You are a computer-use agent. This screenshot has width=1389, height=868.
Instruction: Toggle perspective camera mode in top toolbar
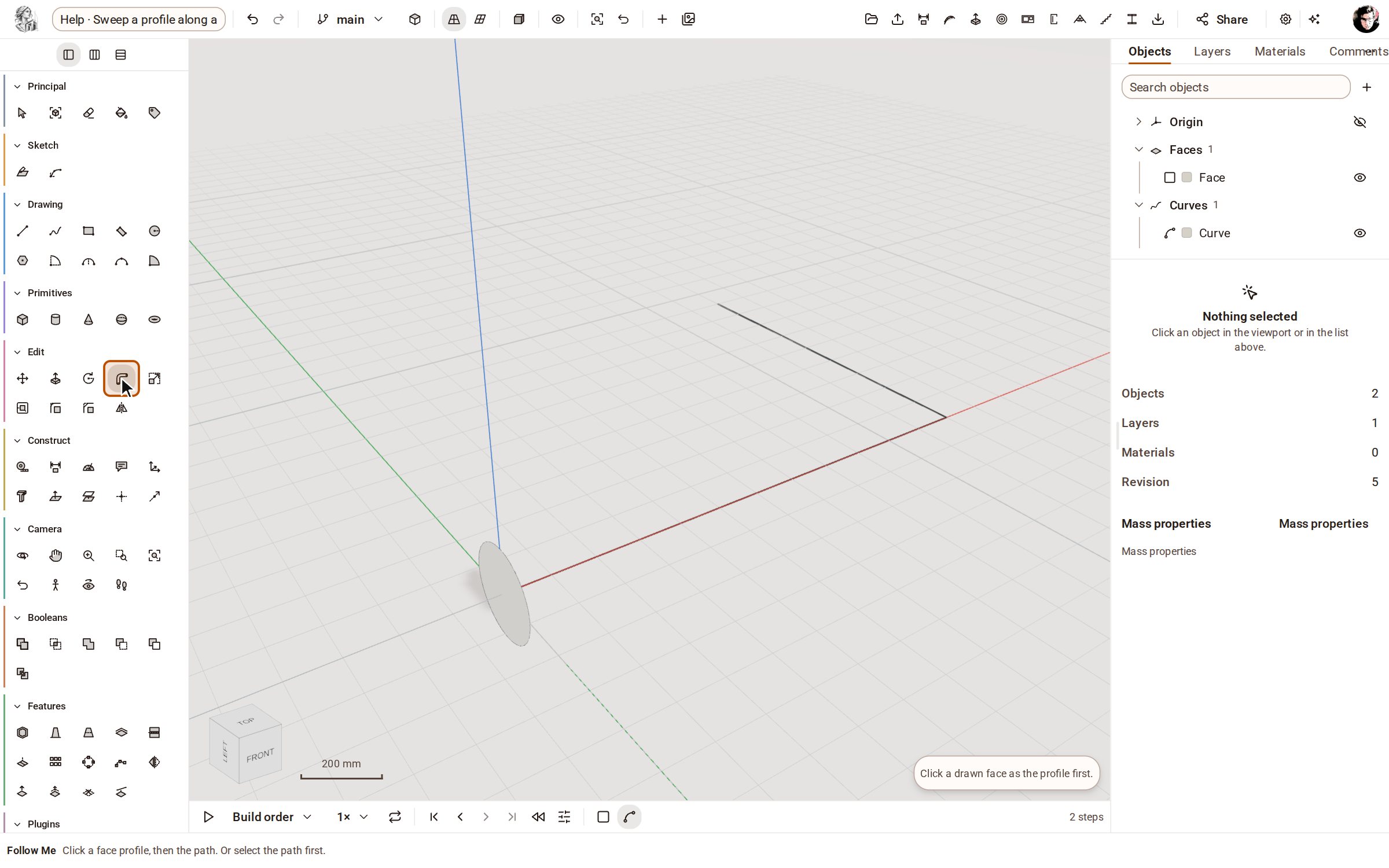tap(454, 19)
